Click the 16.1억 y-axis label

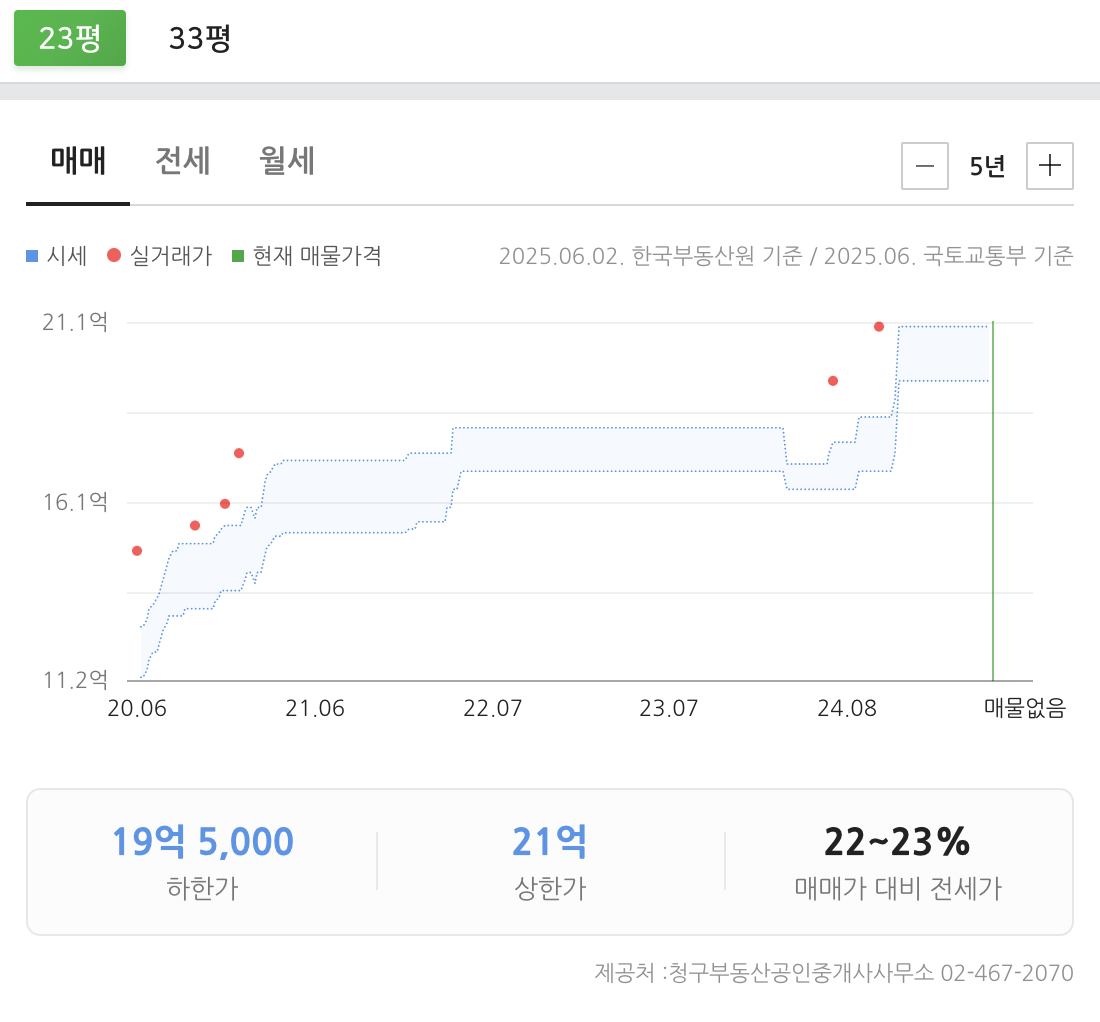click(x=75, y=502)
